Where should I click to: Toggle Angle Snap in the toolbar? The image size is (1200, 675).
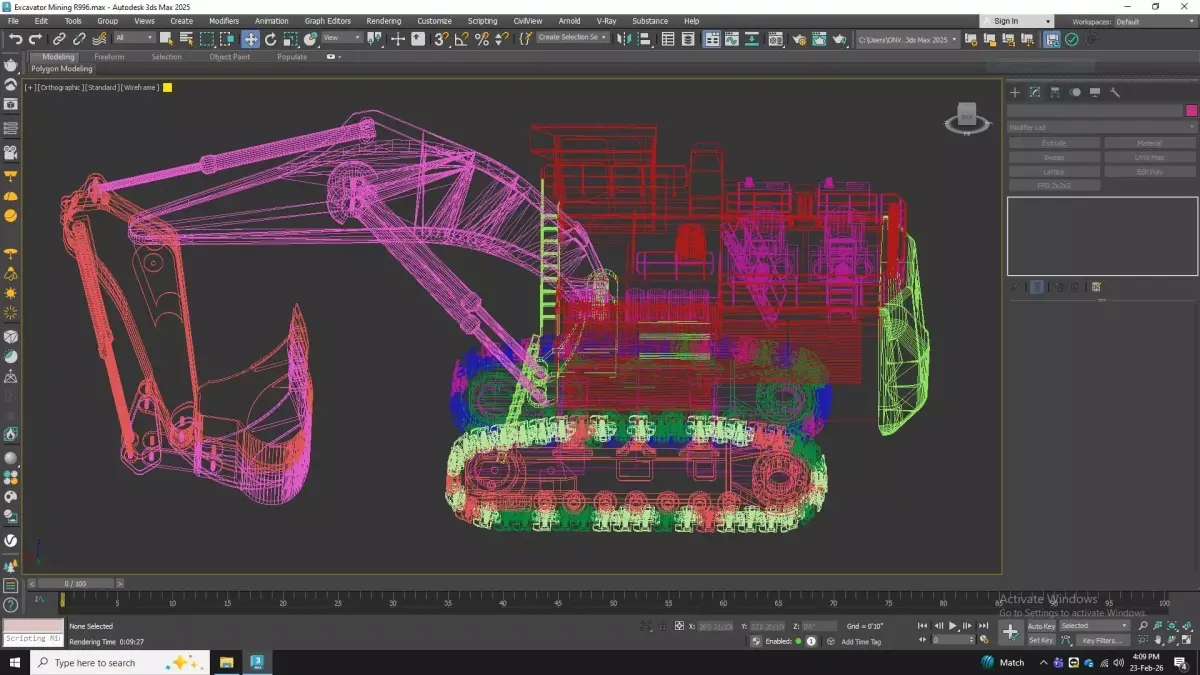pos(461,39)
